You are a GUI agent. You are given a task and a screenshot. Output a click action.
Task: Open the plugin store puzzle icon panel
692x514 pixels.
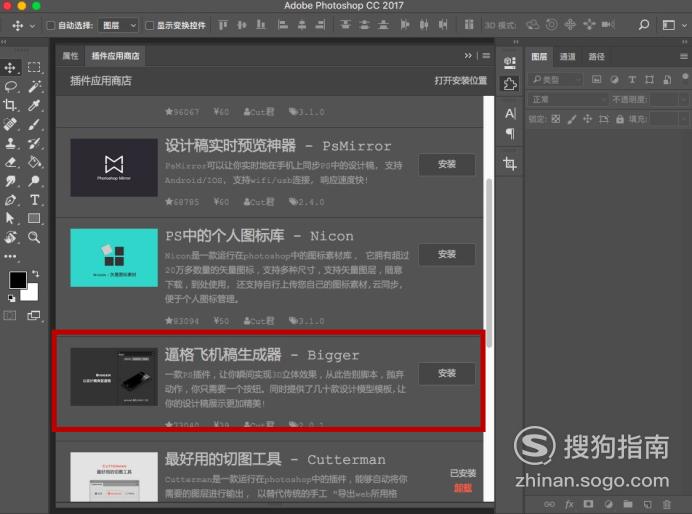click(510, 84)
